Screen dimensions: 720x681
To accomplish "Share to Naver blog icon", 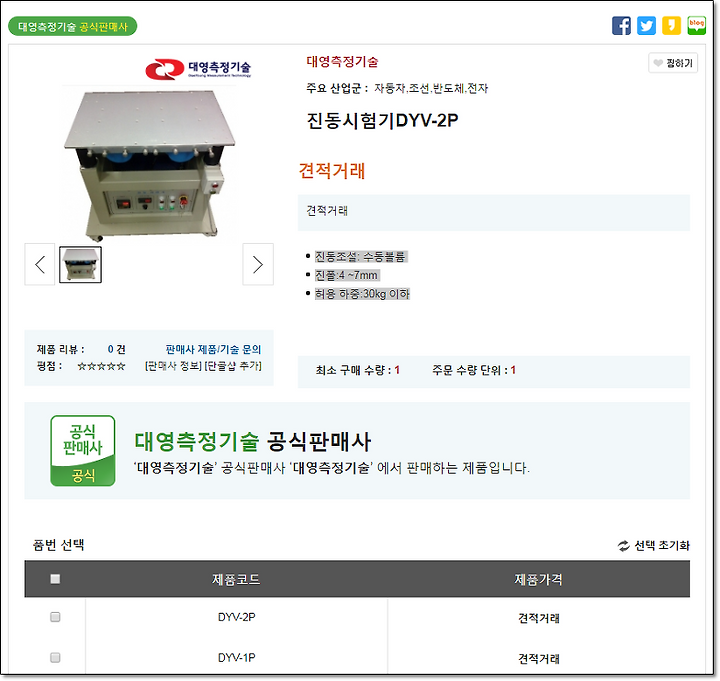I will (x=696, y=25).
